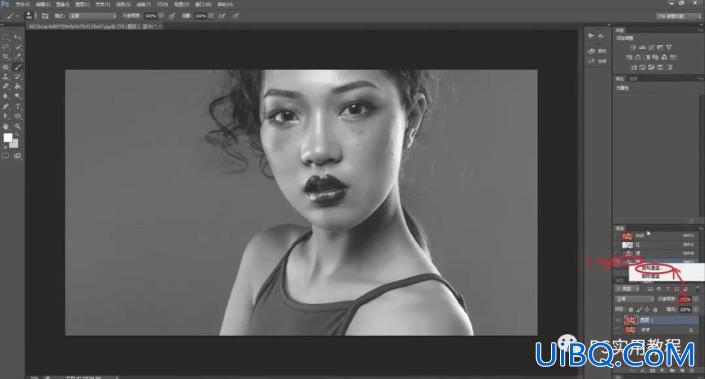Open the flow slider arrow in options bar

(x=211, y=16)
